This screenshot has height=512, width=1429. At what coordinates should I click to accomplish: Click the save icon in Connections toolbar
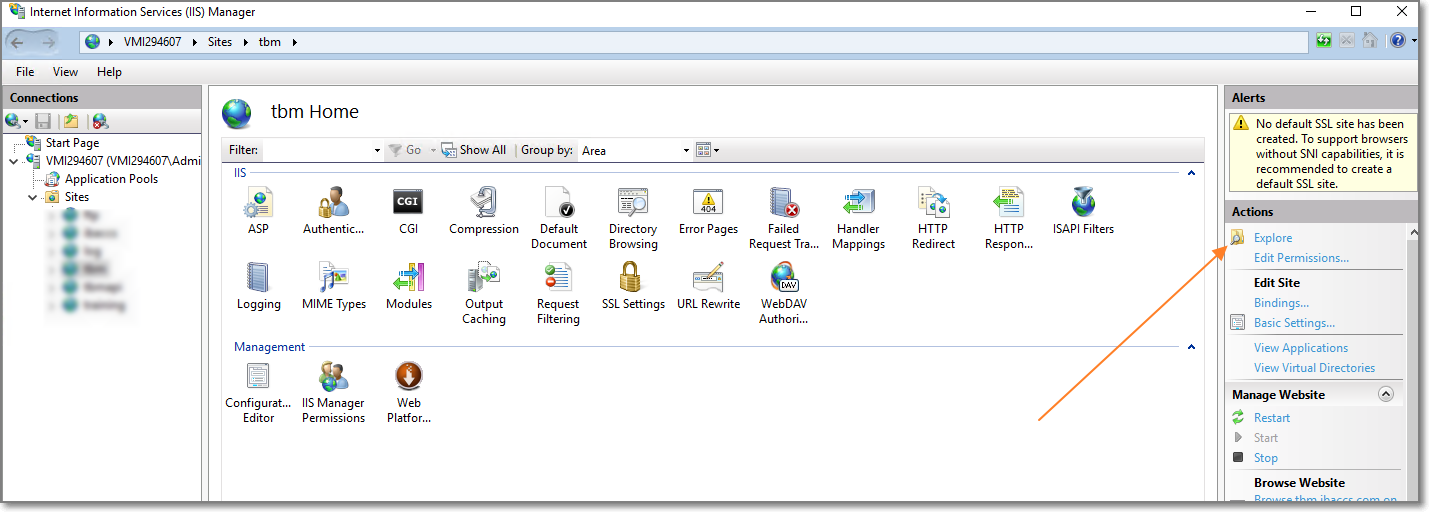(43, 121)
